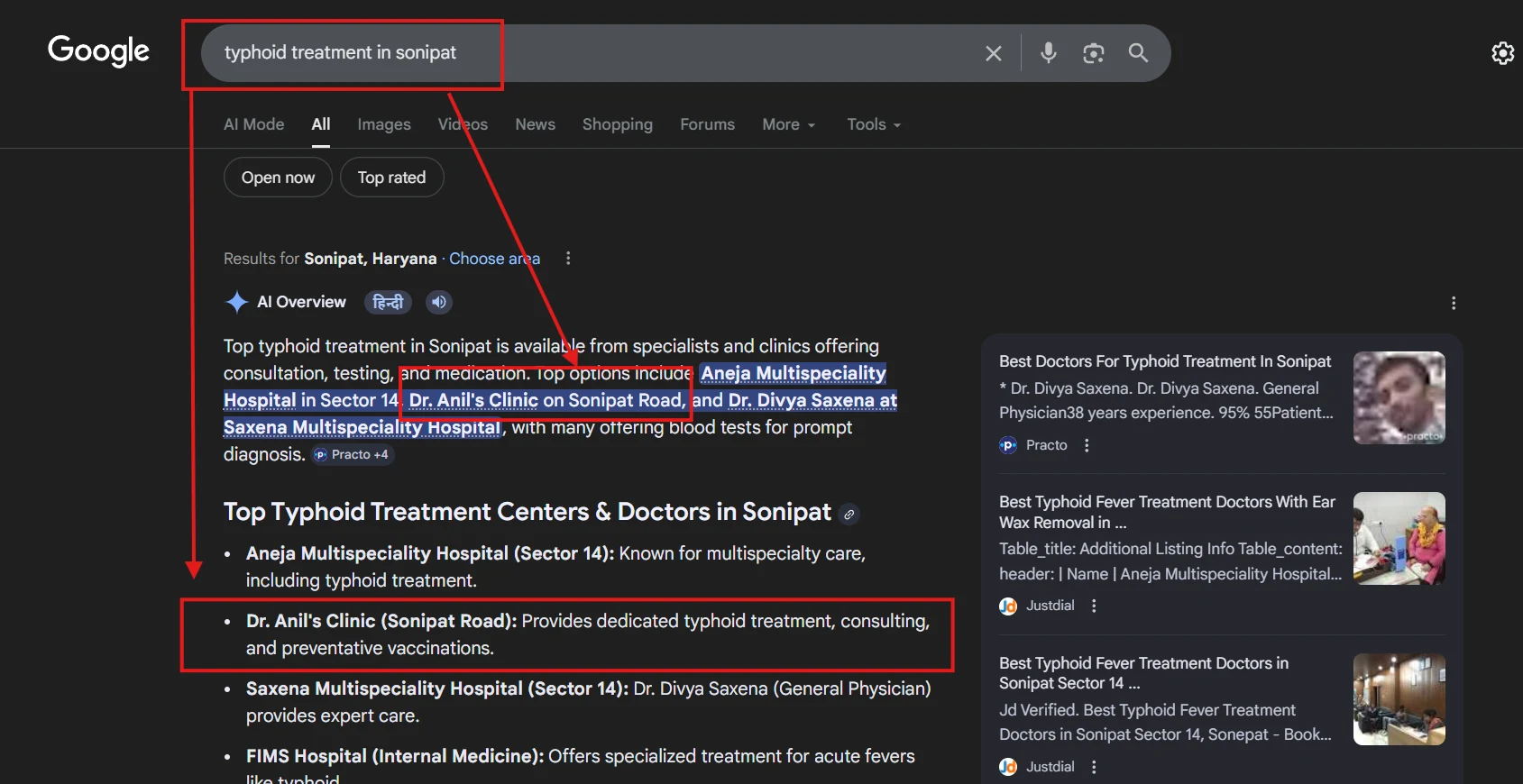
Task: Open Dr. Divya Saxena at Saxena Hospital link
Action: 812,400
